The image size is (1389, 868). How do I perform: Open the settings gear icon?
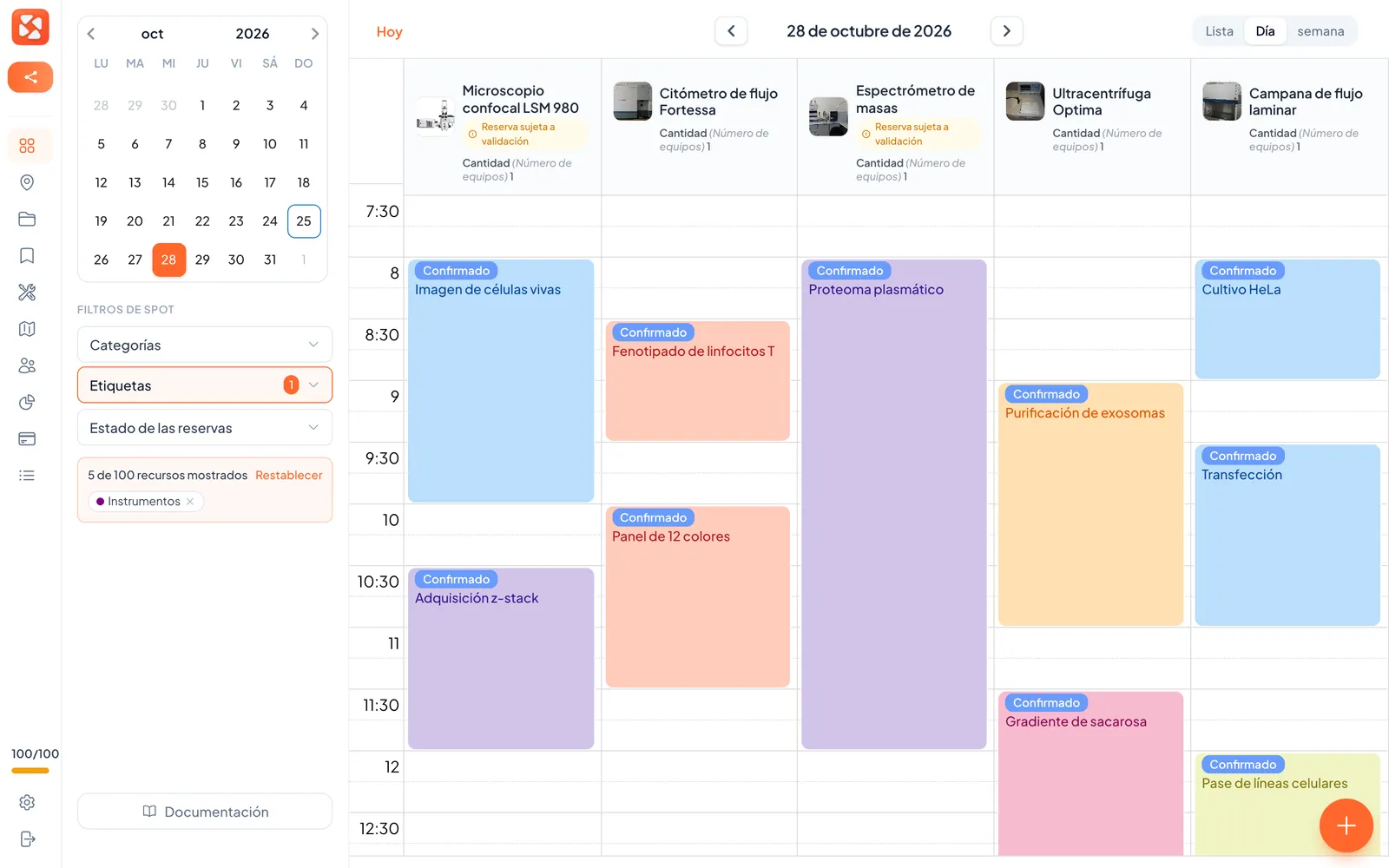coord(27,802)
